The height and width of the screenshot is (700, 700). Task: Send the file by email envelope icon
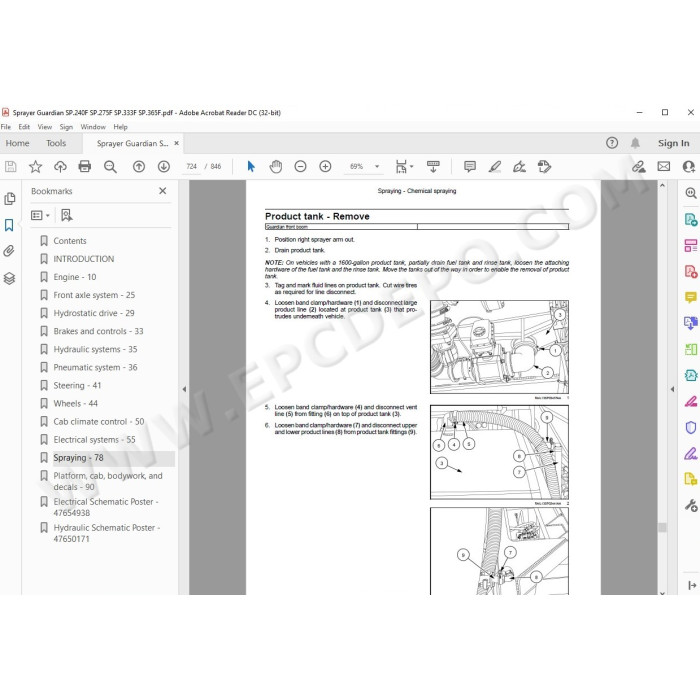[664, 167]
